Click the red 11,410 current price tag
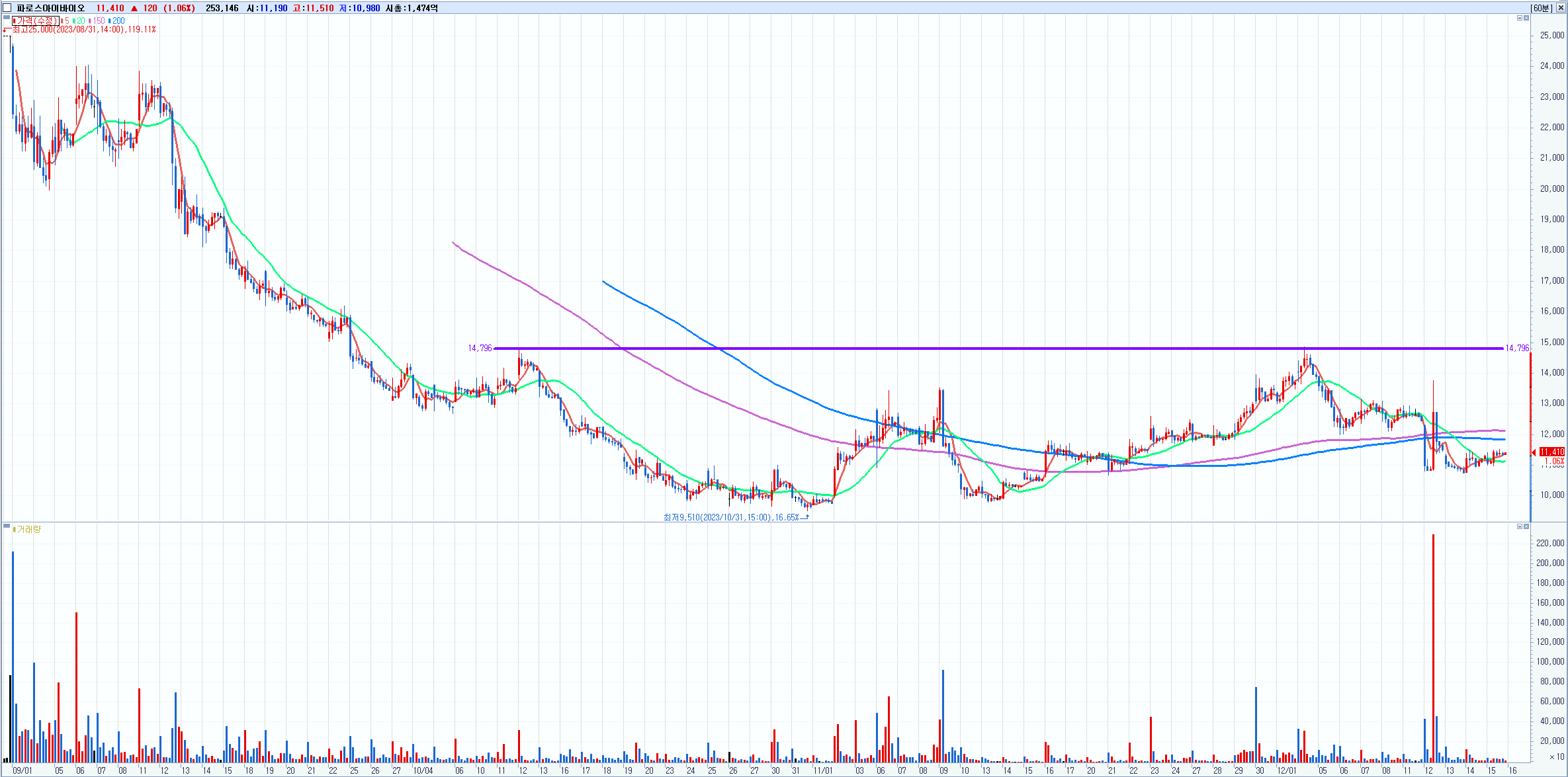This screenshot has width=1568, height=777. coord(1551,452)
